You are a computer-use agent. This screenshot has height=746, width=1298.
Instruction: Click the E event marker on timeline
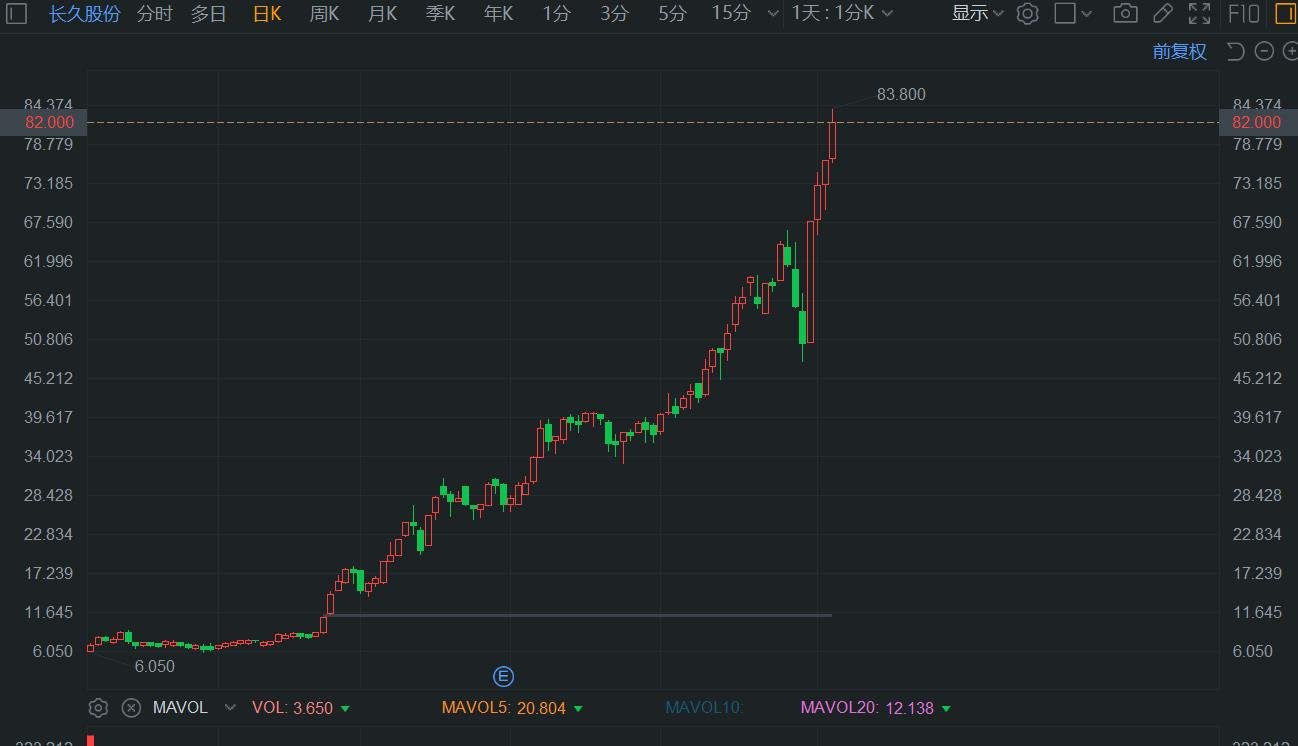504,677
